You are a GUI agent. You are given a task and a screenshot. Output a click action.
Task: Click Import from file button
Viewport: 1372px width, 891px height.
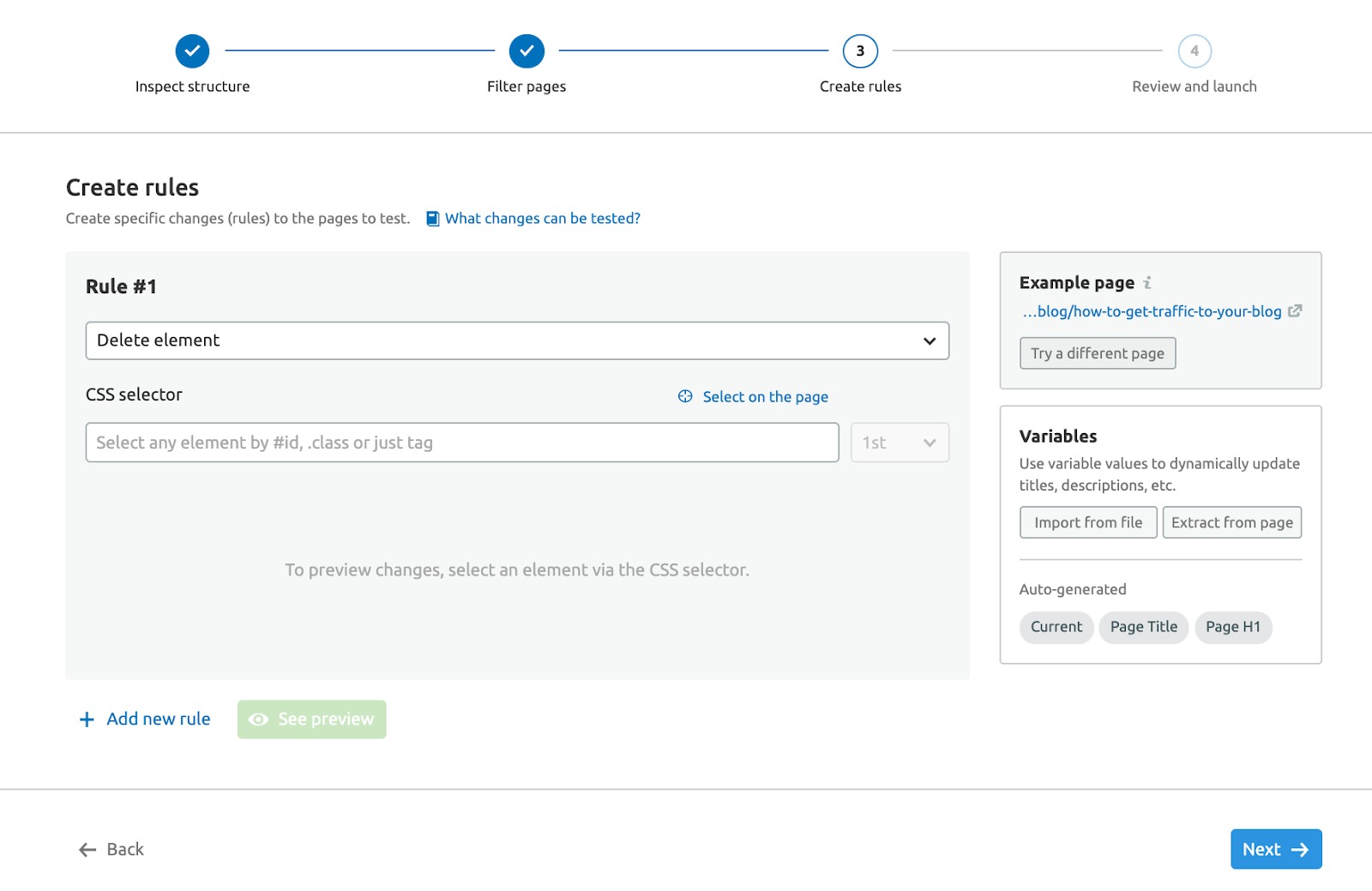point(1087,522)
